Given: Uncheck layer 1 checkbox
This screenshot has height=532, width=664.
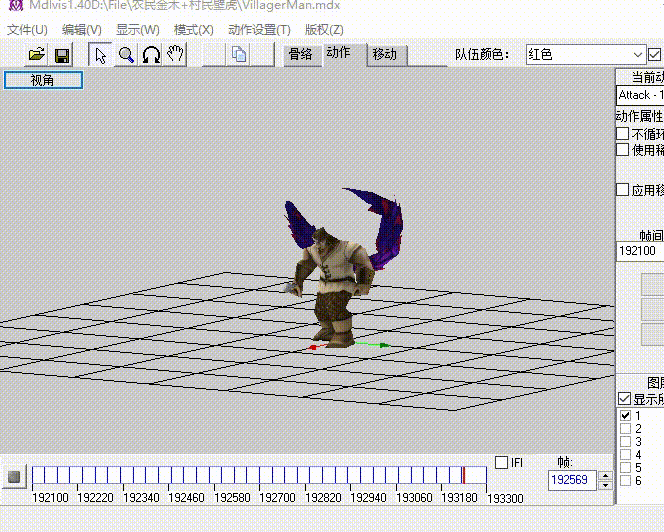Looking at the screenshot, I should [625, 416].
